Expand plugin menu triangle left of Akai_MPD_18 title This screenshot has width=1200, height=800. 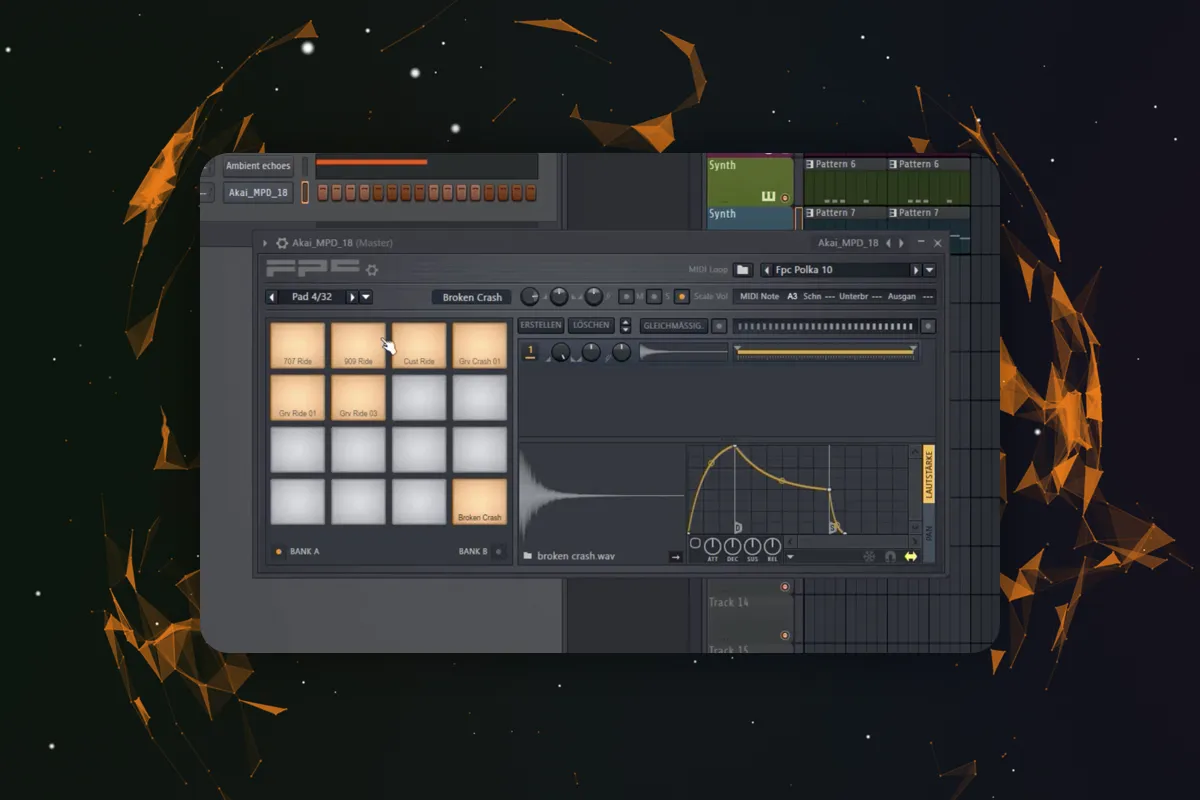click(265, 243)
